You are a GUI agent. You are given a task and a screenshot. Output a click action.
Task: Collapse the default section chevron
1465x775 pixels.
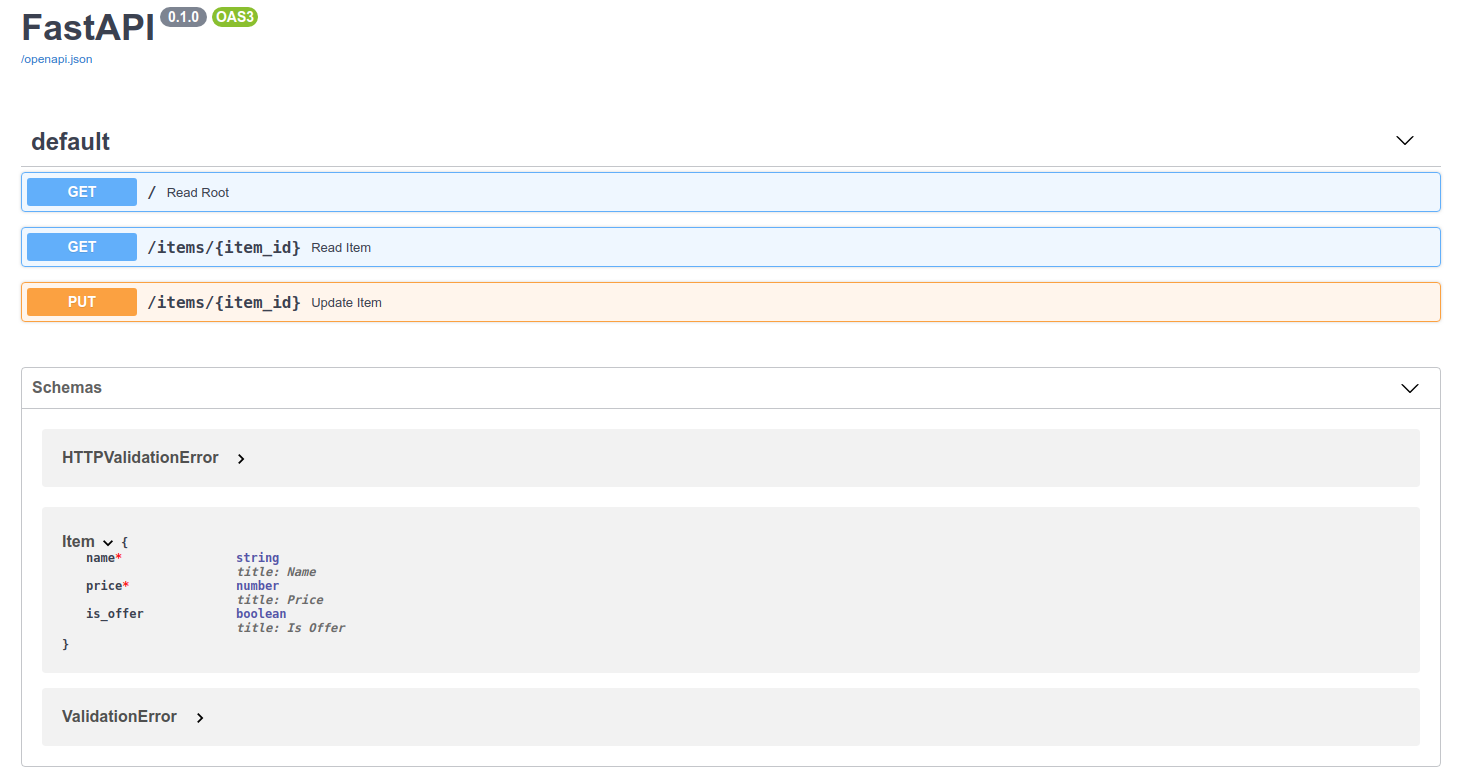point(1405,141)
